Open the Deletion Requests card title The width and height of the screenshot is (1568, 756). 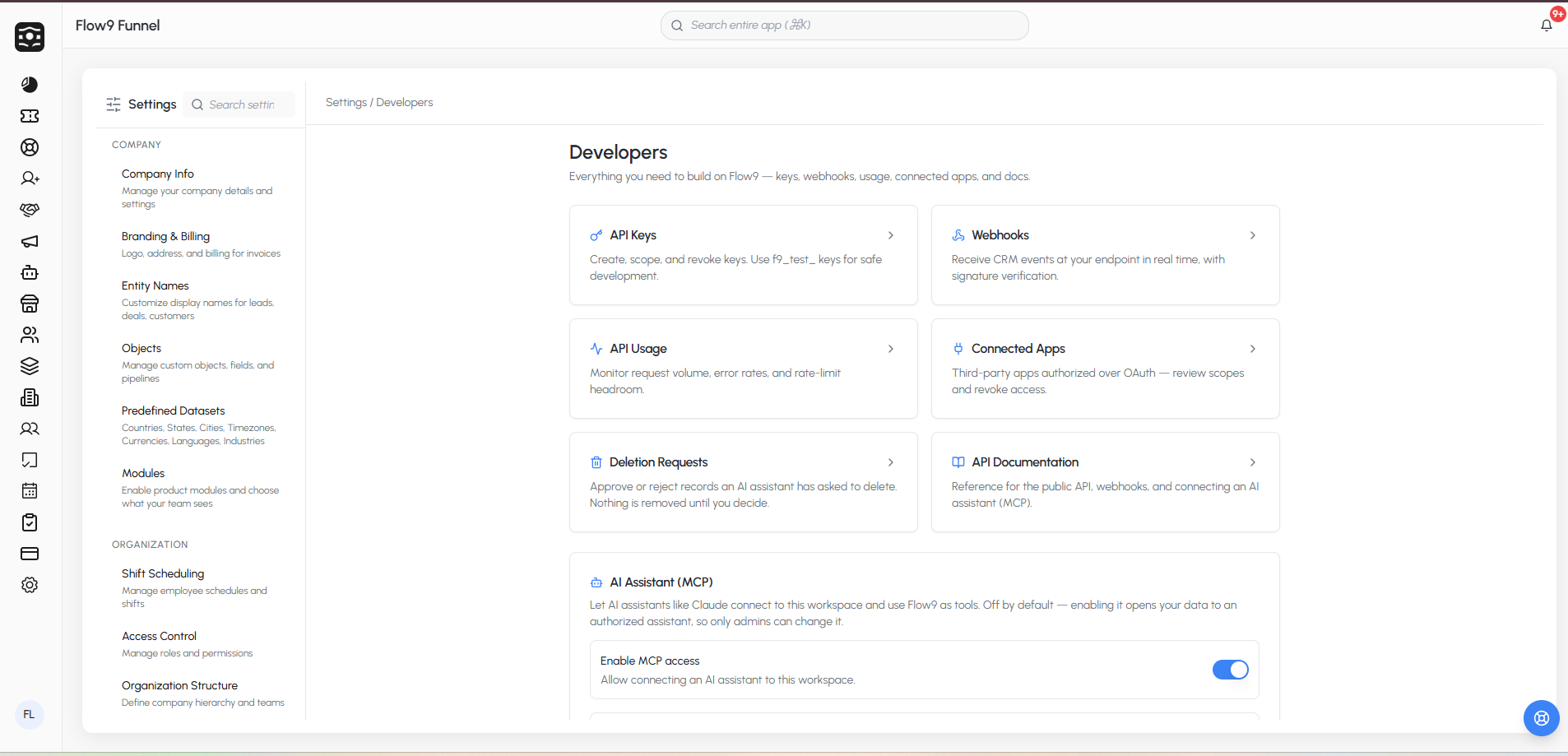pos(658,462)
